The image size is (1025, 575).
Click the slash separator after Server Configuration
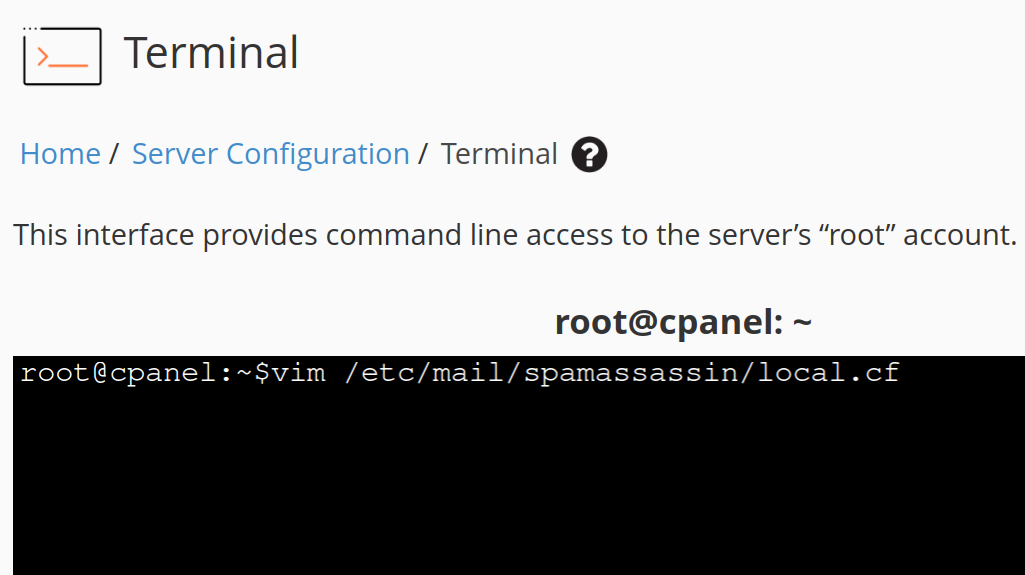(423, 154)
